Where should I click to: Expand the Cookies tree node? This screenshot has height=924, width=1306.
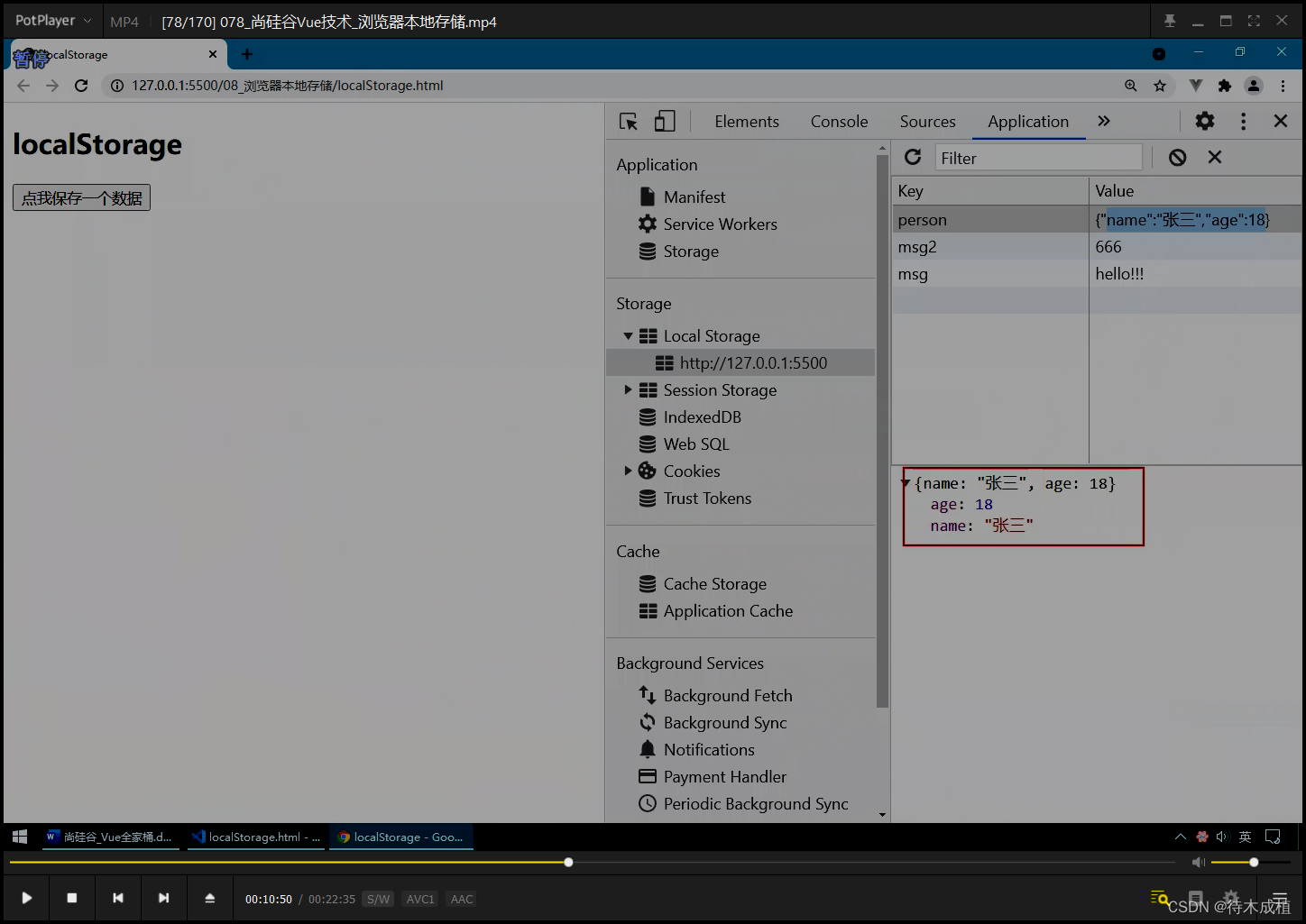(628, 471)
